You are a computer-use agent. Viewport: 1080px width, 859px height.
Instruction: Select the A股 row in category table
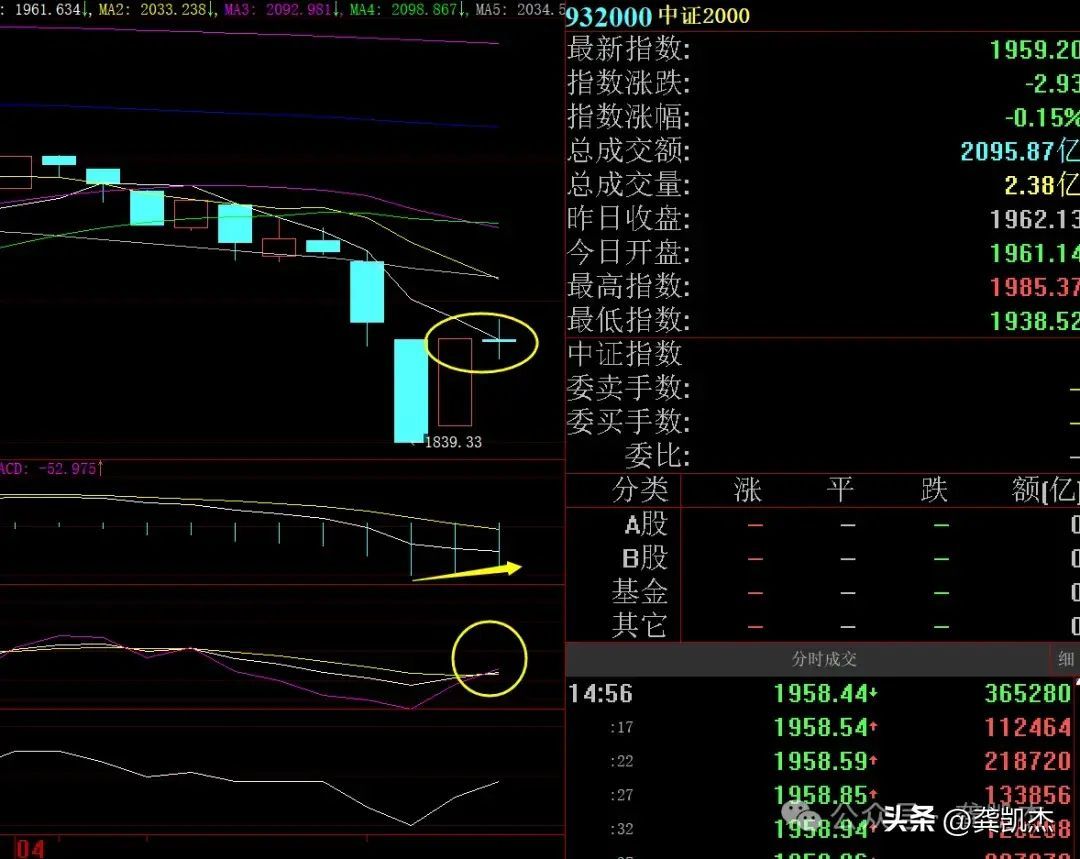click(x=645, y=524)
